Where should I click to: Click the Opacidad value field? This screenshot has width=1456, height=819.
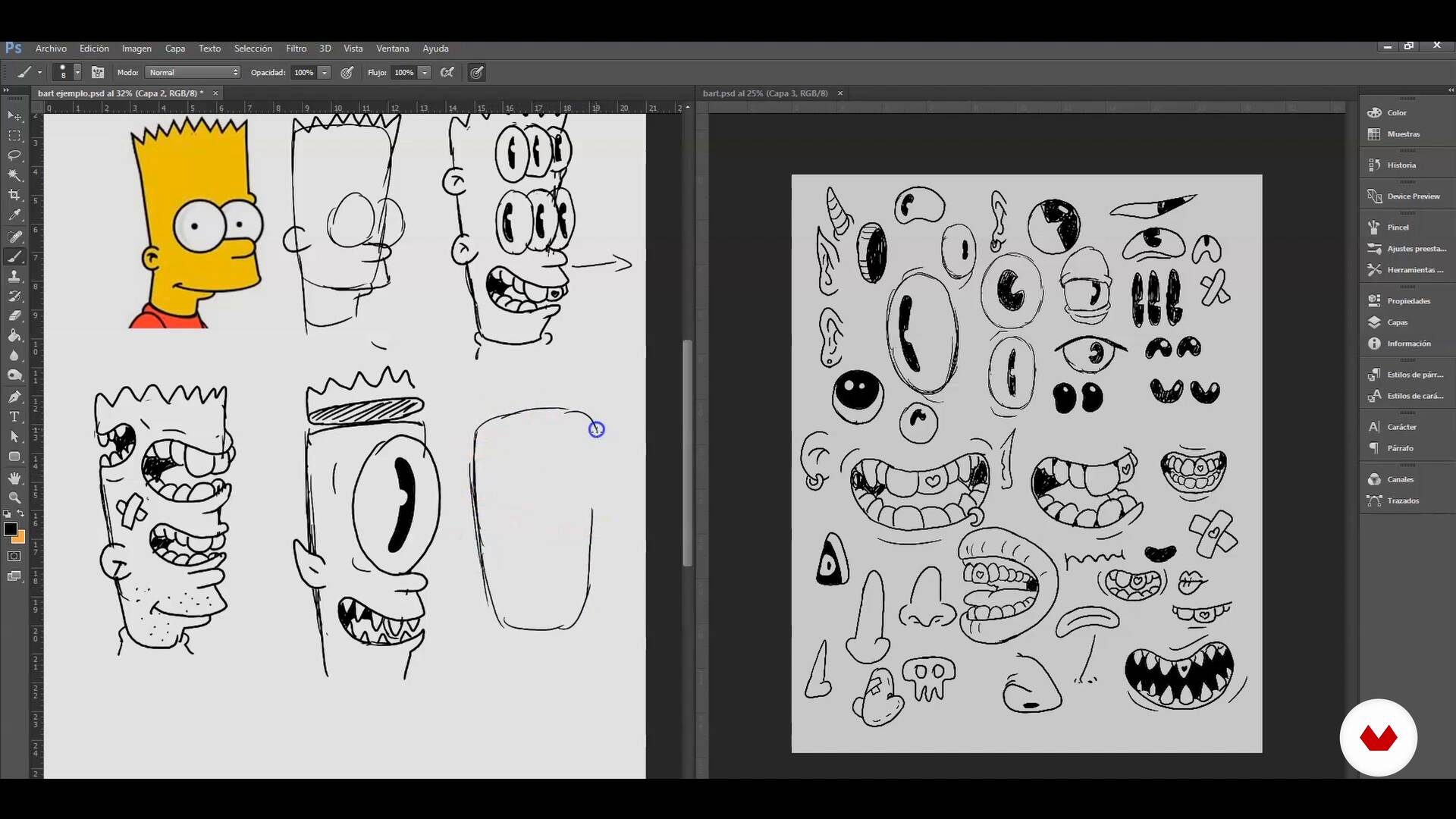304,73
